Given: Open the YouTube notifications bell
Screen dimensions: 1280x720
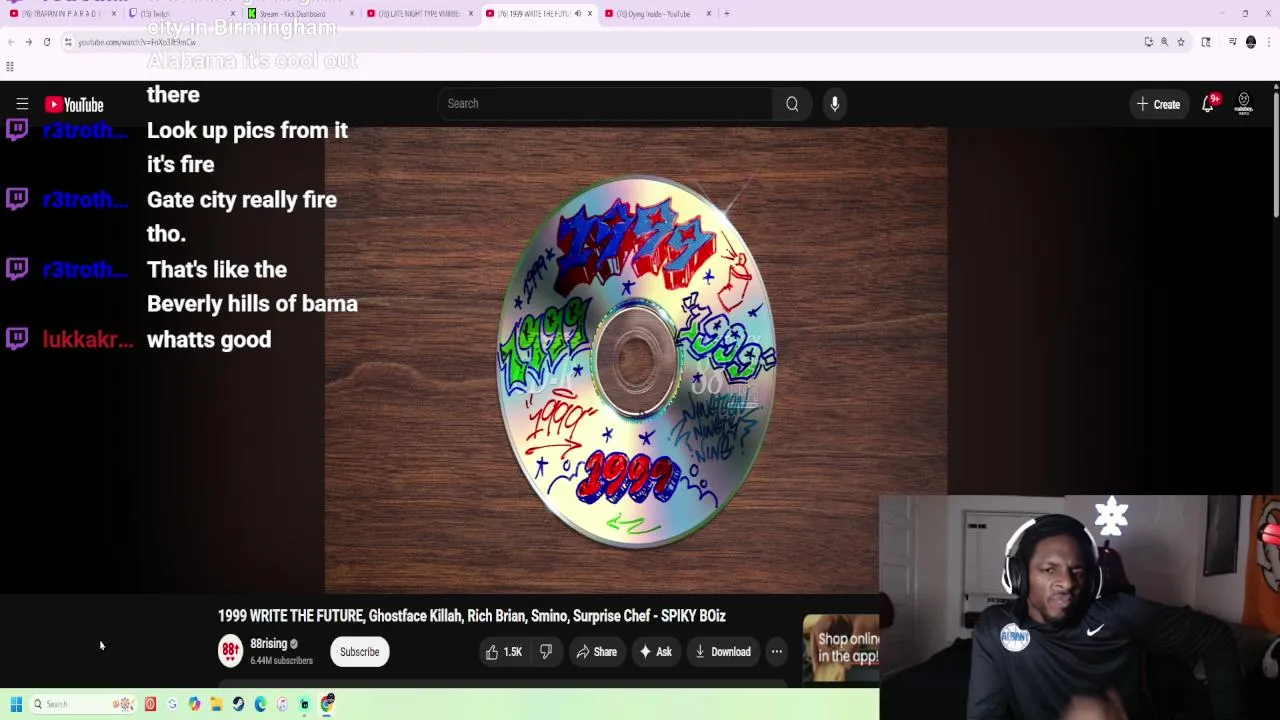Looking at the screenshot, I should click(x=1208, y=104).
